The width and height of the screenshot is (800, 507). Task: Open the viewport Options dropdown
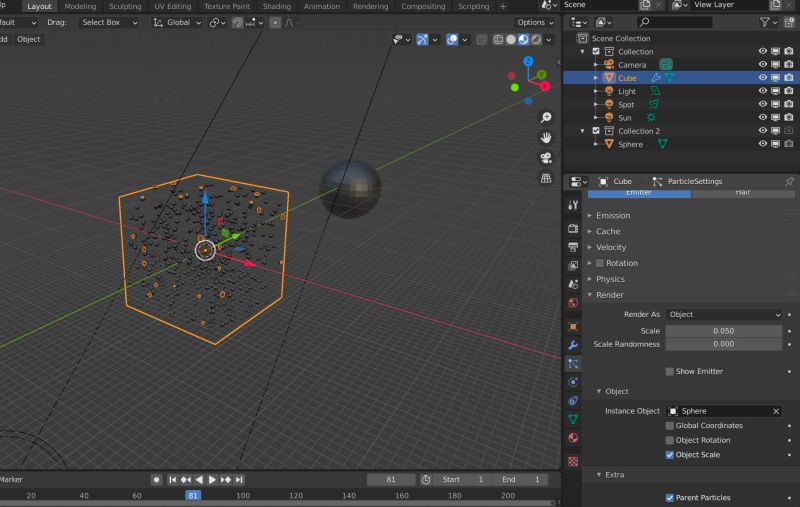click(x=535, y=22)
